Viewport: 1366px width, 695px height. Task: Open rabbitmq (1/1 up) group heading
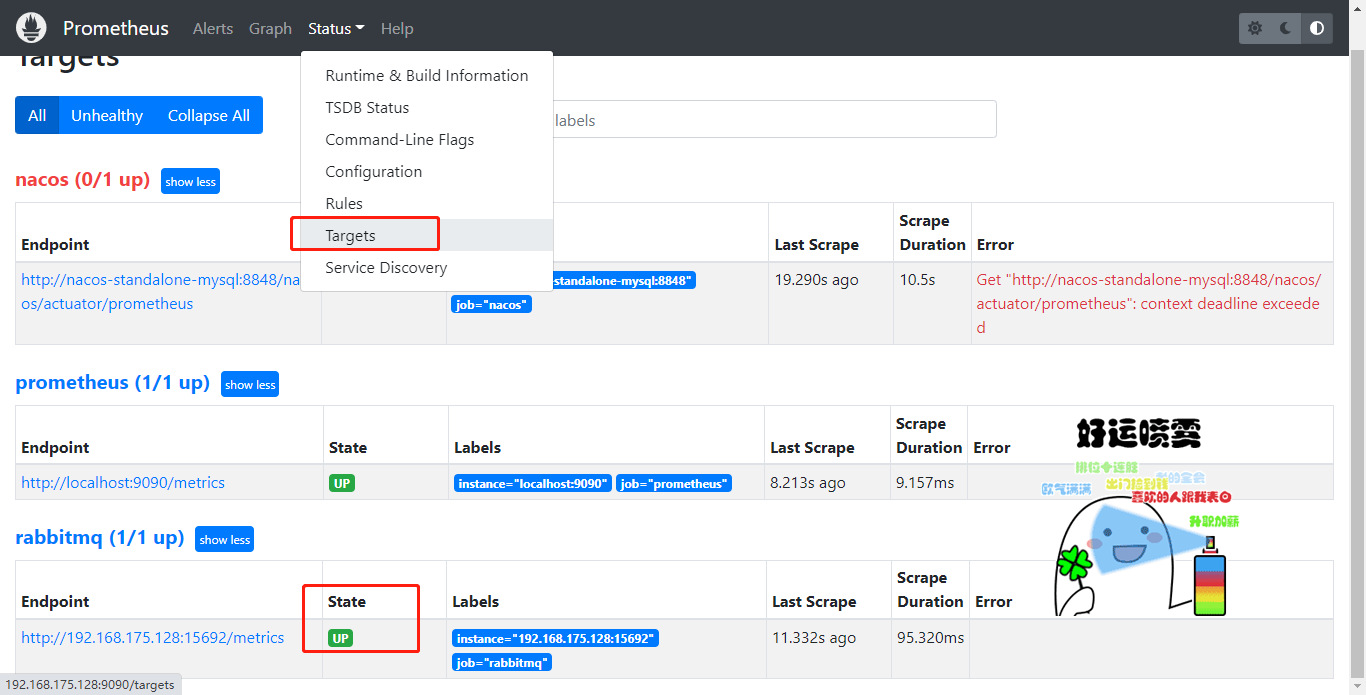pos(100,538)
